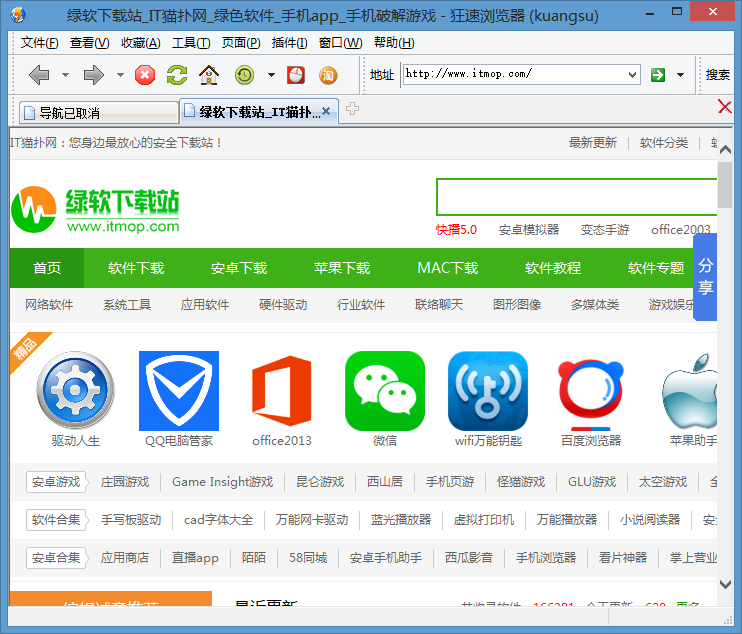This screenshot has width=742, height=634.
Task: Open the cad字体大全 link
Action: click(x=218, y=520)
